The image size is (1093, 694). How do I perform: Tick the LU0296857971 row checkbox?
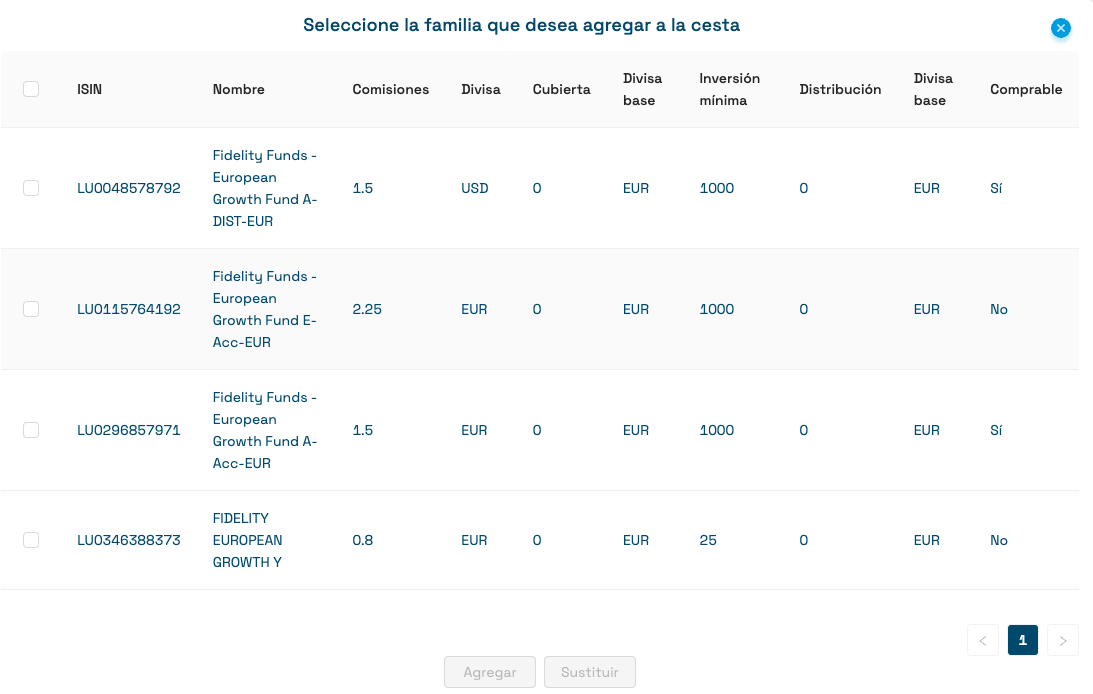[31, 430]
